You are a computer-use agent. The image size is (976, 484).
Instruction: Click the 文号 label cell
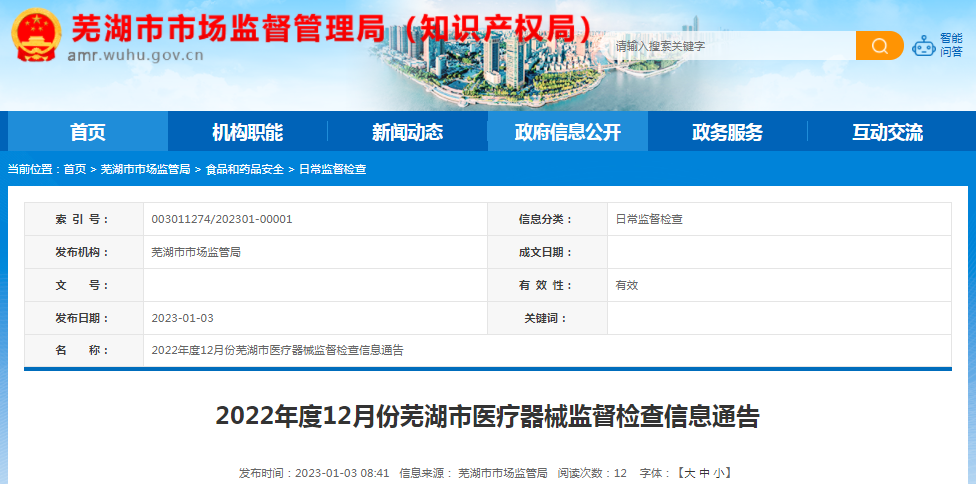tap(84, 285)
